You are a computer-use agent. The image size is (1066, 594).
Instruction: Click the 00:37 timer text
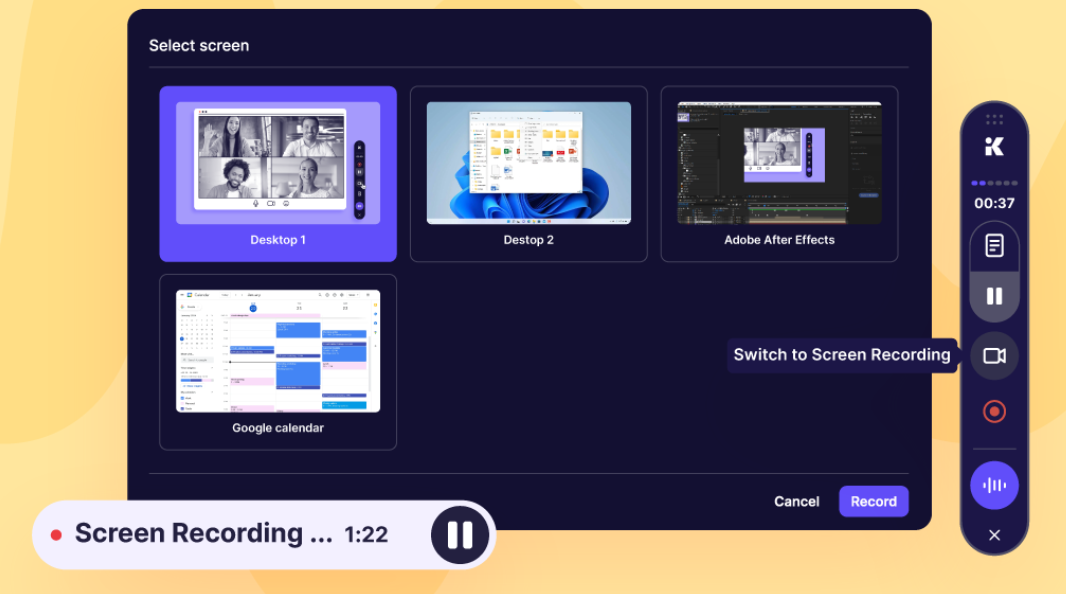point(994,203)
